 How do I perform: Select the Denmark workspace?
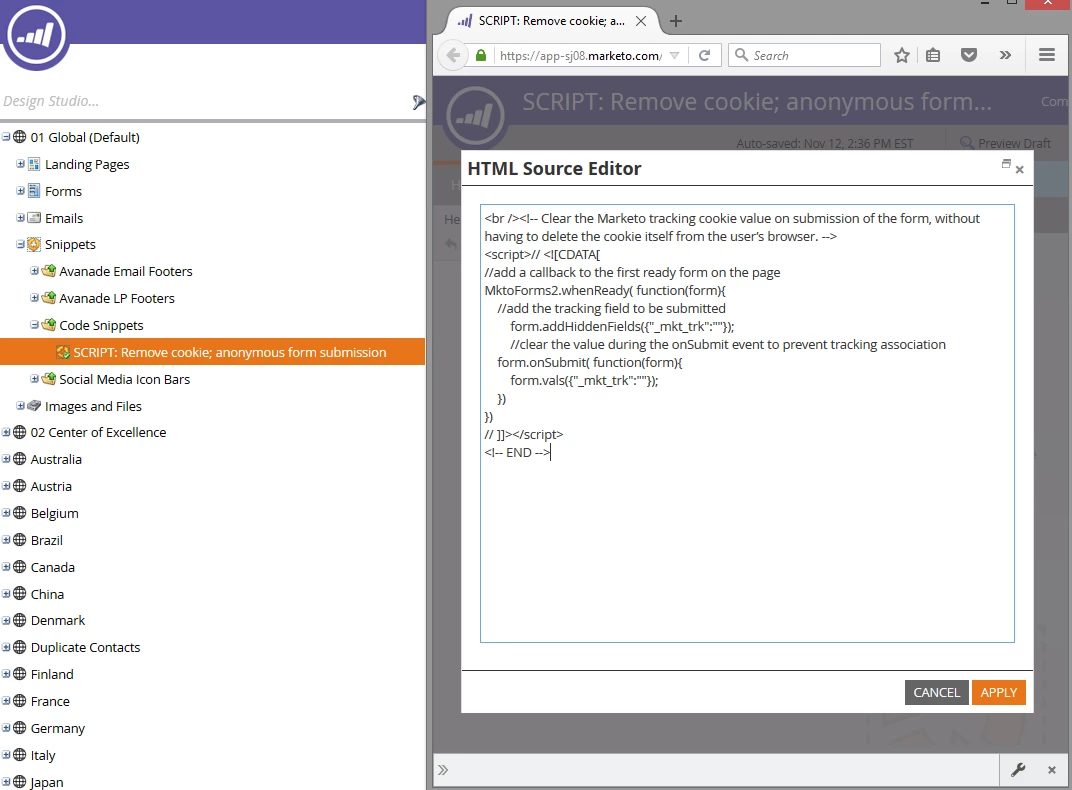[58, 621]
